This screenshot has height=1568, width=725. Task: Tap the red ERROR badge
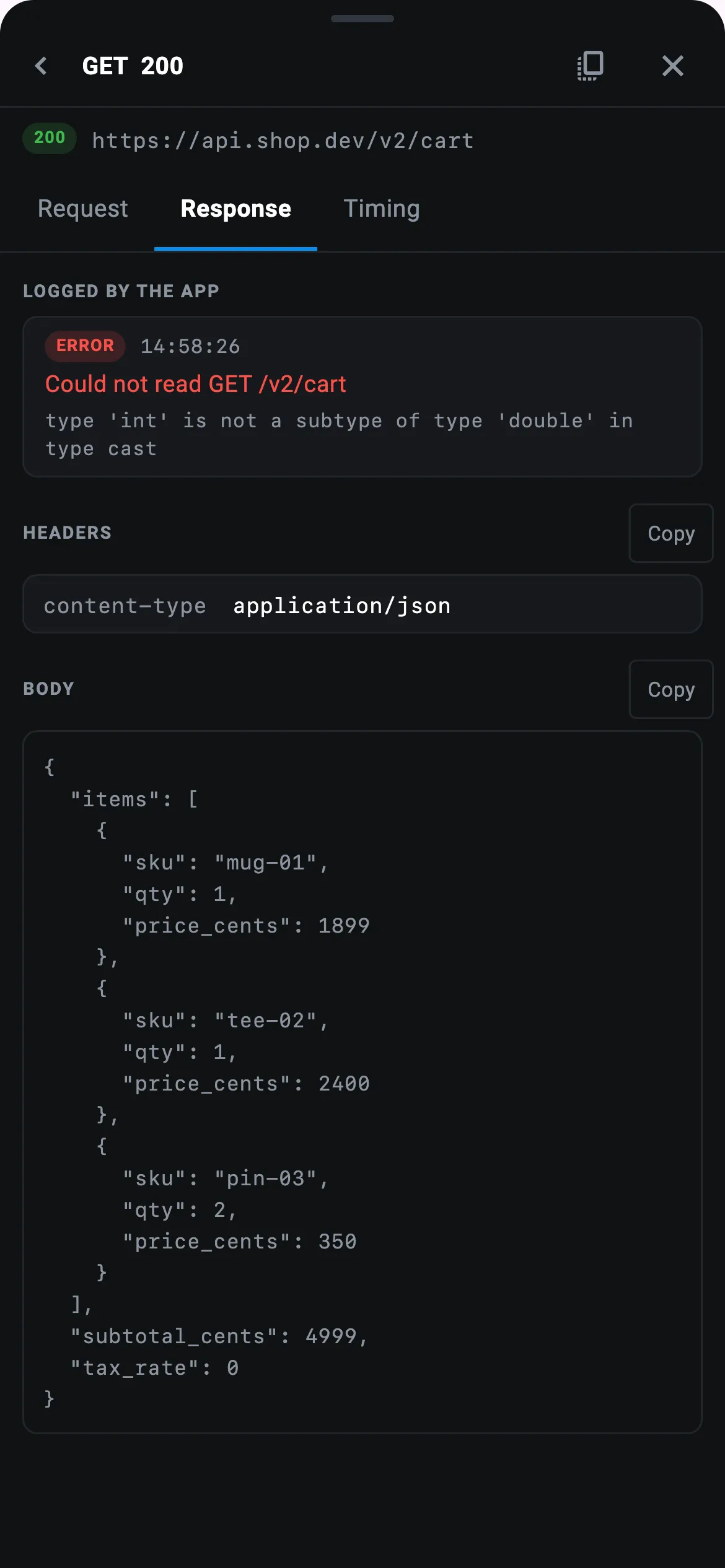click(86, 346)
